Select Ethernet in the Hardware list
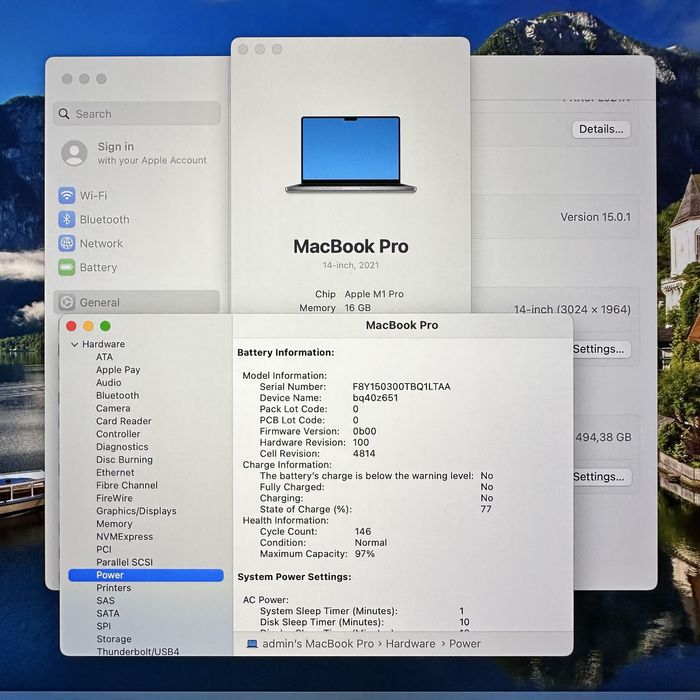 pos(115,472)
